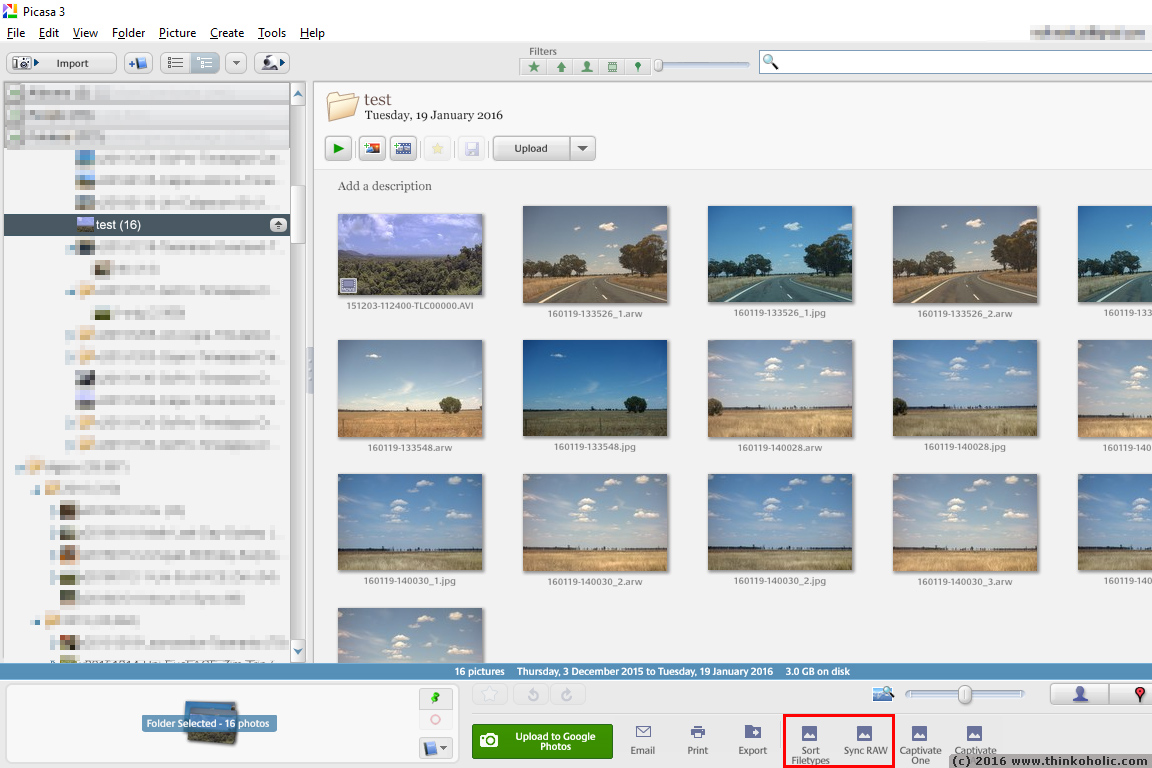
Task: Select thumbnail 160119-140030_2.jpg
Action: pos(780,523)
